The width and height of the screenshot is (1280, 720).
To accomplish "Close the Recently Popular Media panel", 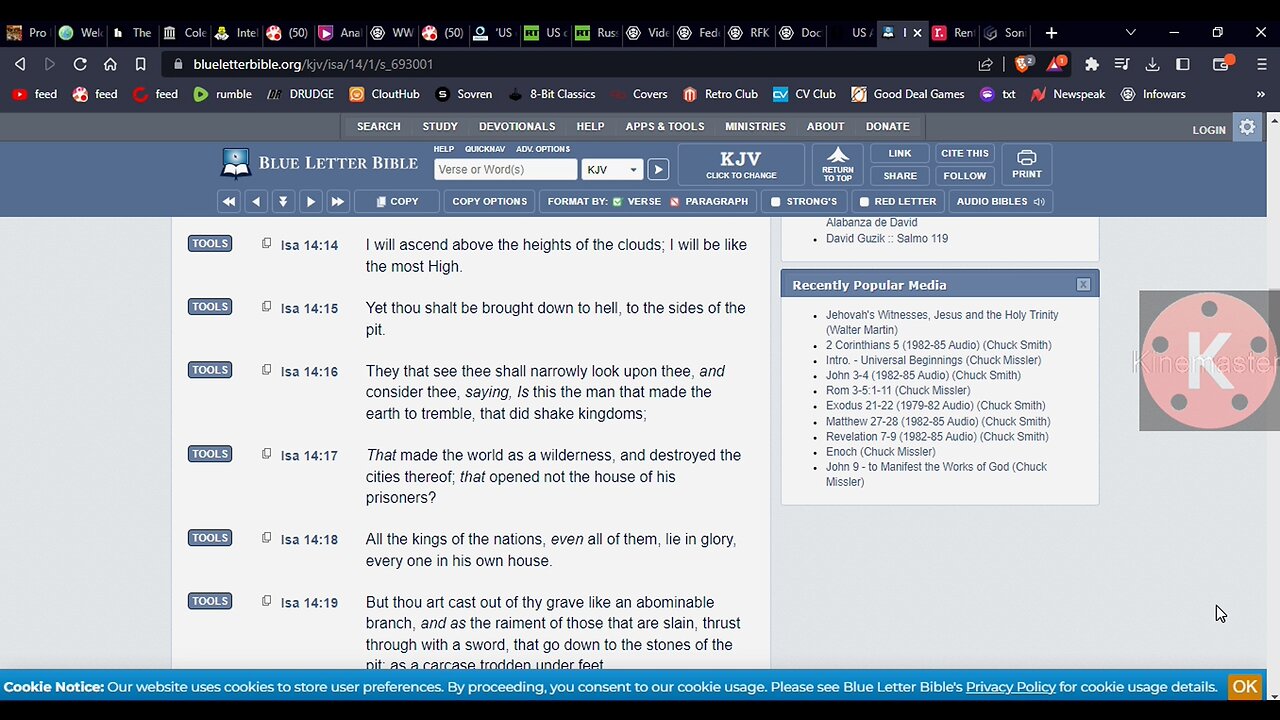I will pos(1083,285).
